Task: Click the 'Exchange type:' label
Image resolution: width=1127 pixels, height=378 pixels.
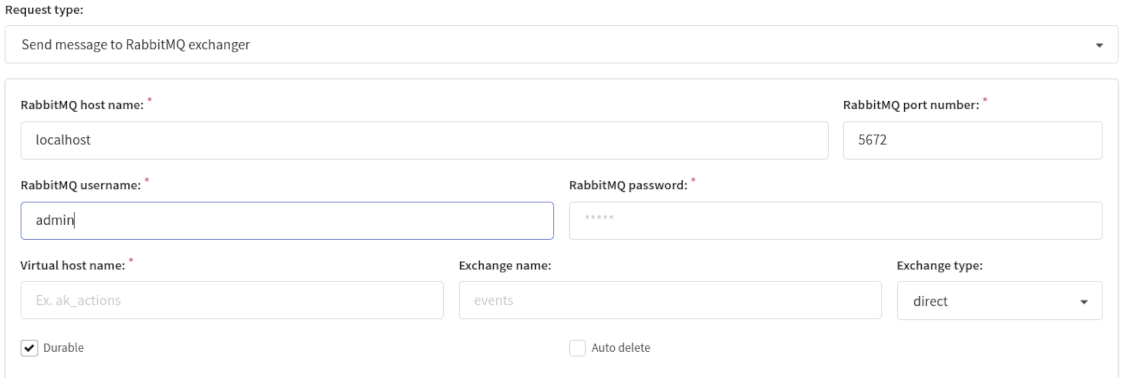Action: (x=939, y=265)
